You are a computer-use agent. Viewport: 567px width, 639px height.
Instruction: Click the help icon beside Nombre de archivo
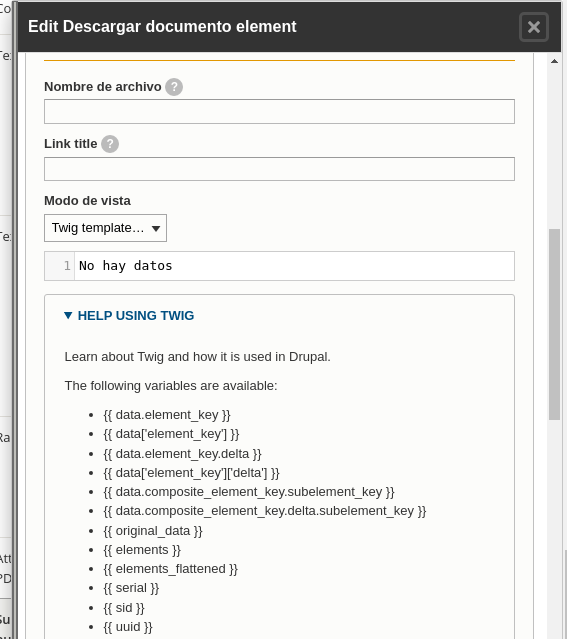click(x=174, y=87)
